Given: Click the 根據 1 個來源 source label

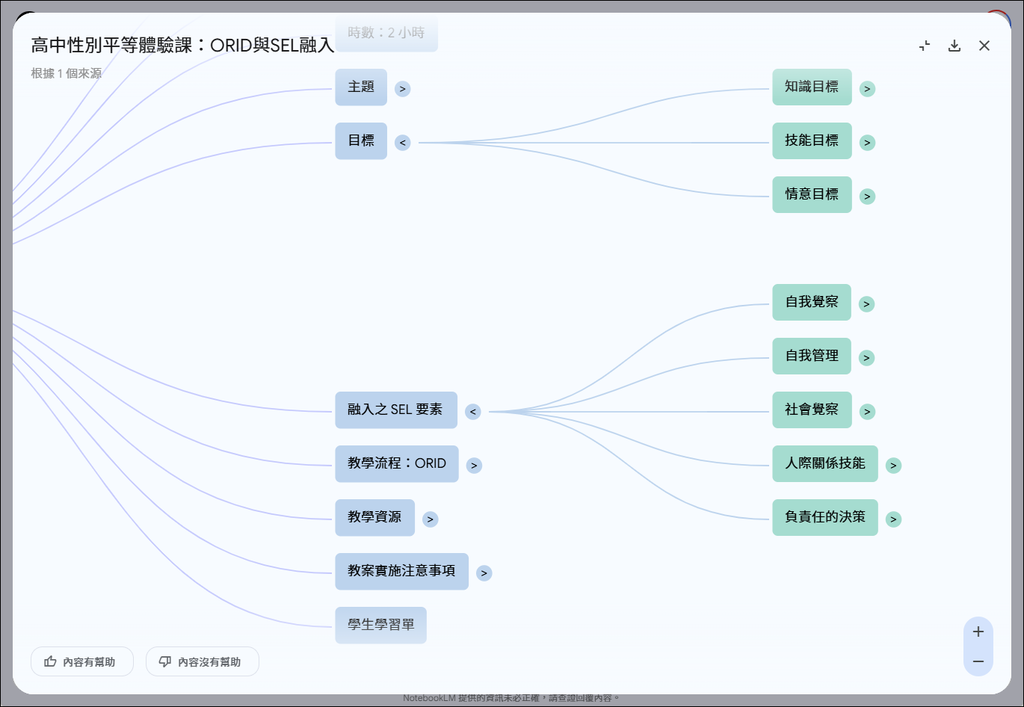Looking at the screenshot, I should click(x=66, y=73).
